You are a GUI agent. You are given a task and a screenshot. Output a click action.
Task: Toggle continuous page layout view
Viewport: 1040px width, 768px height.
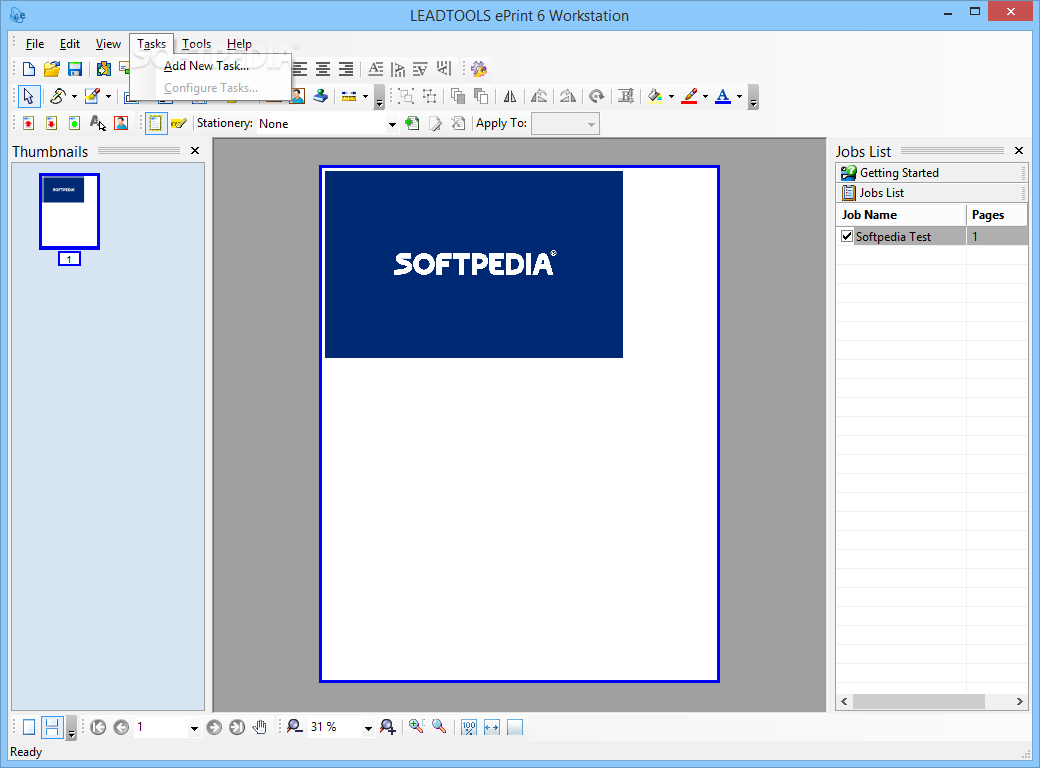click(x=52, y=728)
